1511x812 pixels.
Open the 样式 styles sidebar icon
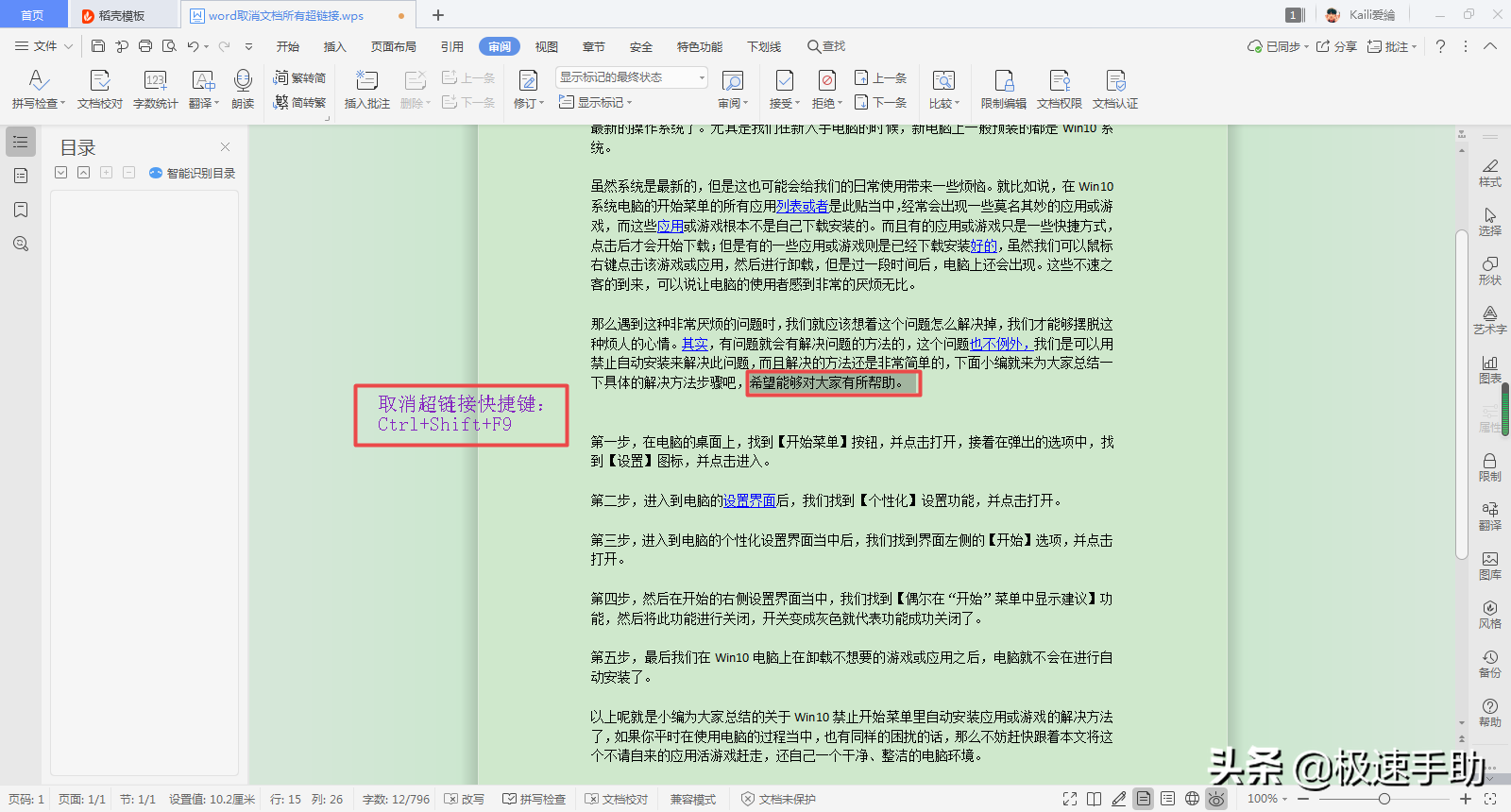point(1490,173)
